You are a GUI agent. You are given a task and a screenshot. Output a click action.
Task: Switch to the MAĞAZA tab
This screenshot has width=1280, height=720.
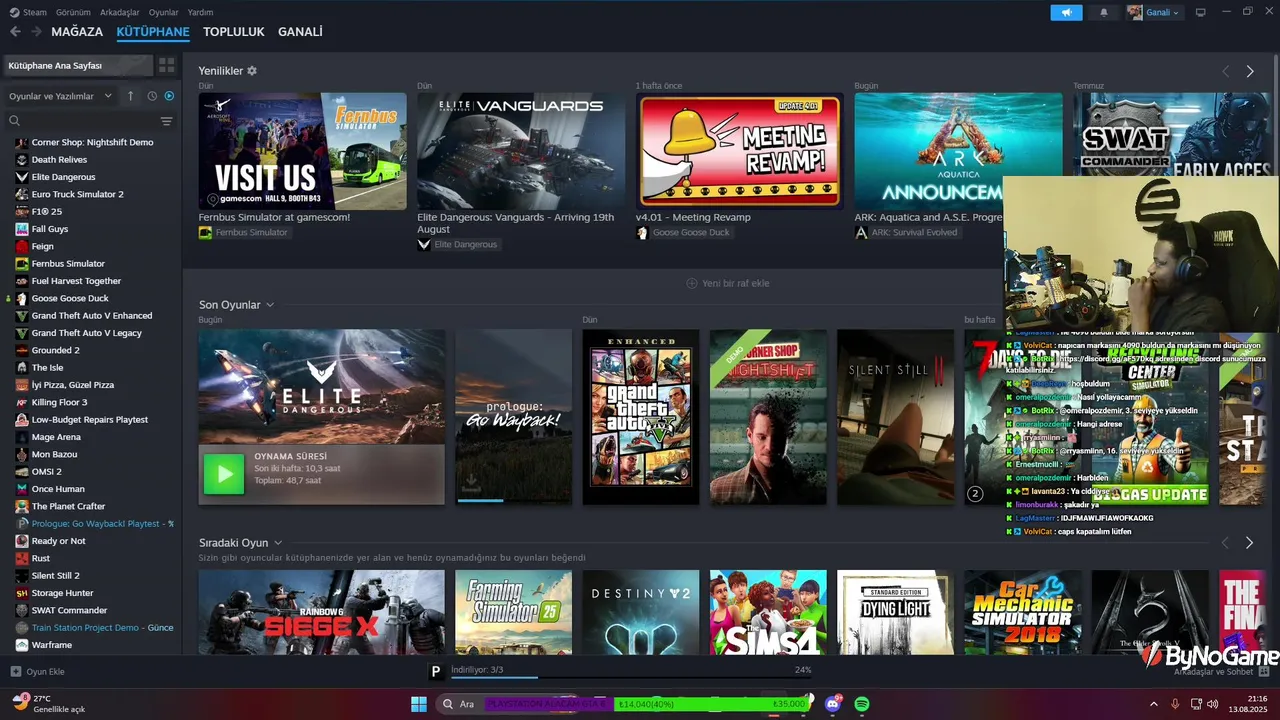click(x=77, y=32)
